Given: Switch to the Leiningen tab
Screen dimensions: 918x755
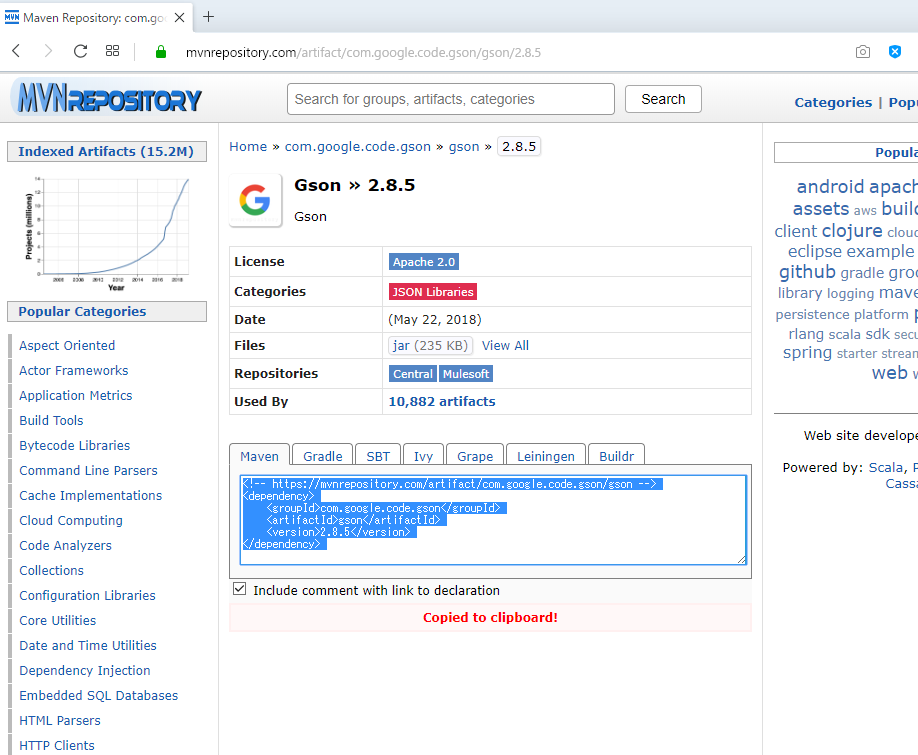Looking at the screenshot, I should point(546,456).
